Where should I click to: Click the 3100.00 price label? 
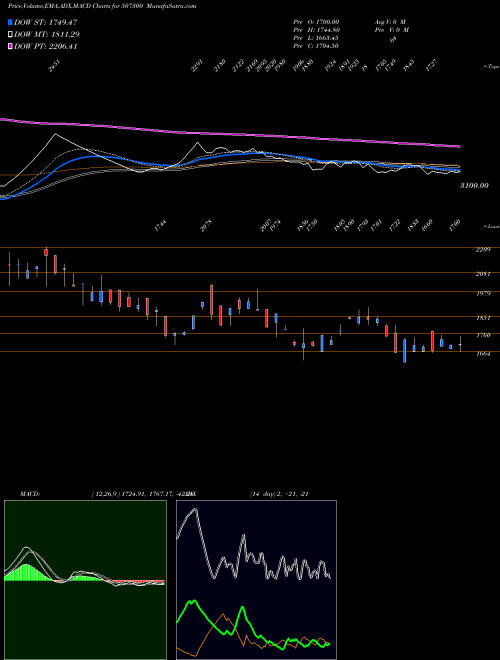tap(474, 185)
